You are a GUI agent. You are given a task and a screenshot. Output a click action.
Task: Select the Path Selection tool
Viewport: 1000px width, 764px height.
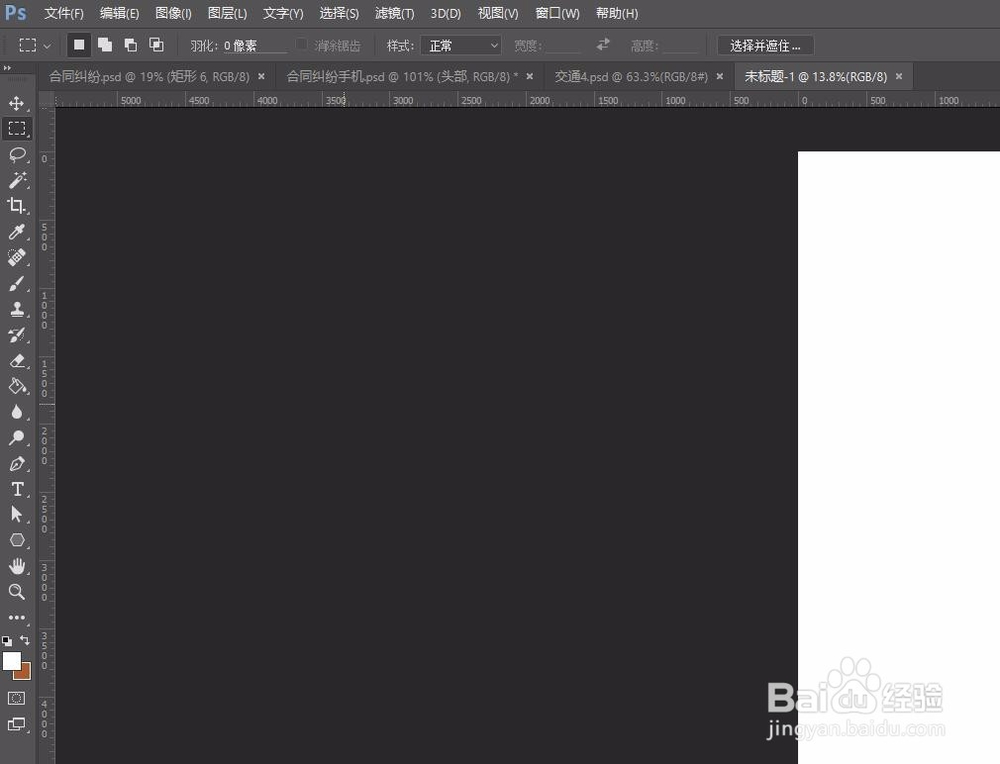[17, 515]
